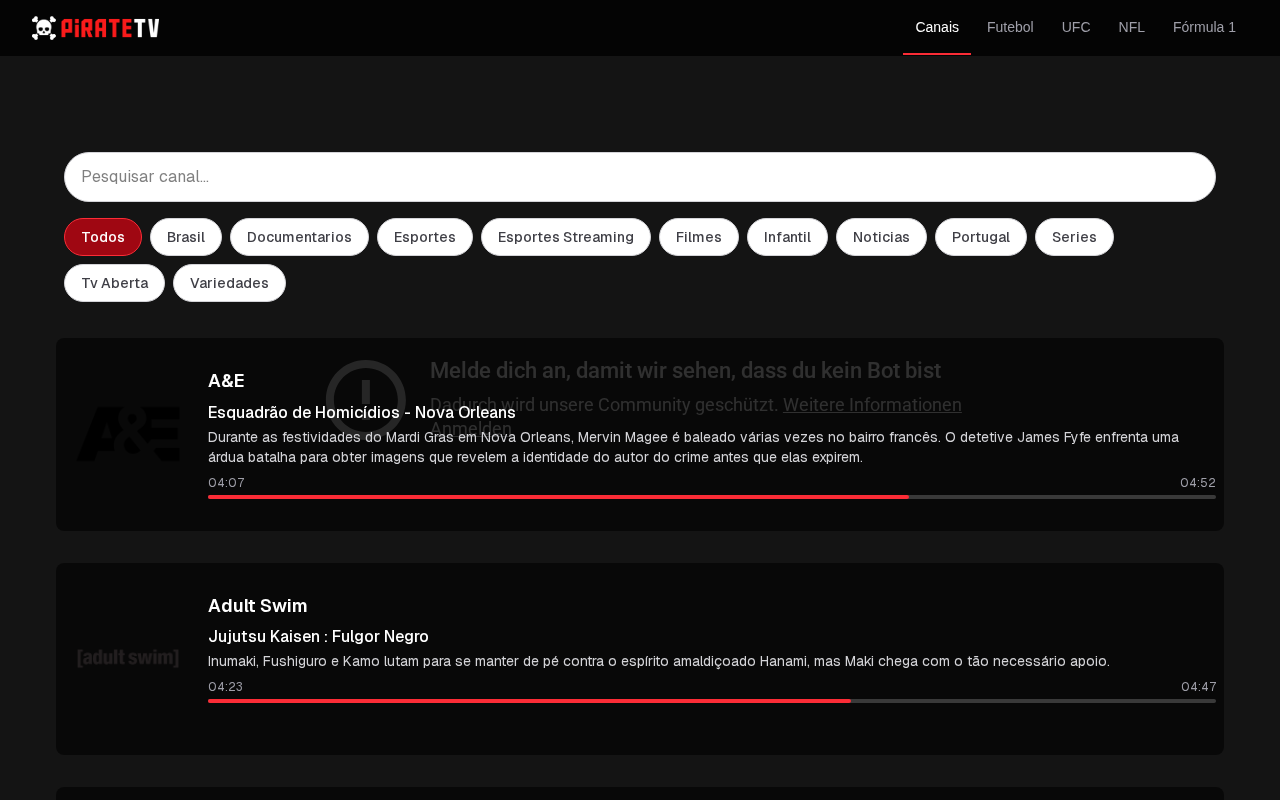Screen dimensions: 1280x800
Task: Filter by Tv Aberta category
Action: coord(115,283)
